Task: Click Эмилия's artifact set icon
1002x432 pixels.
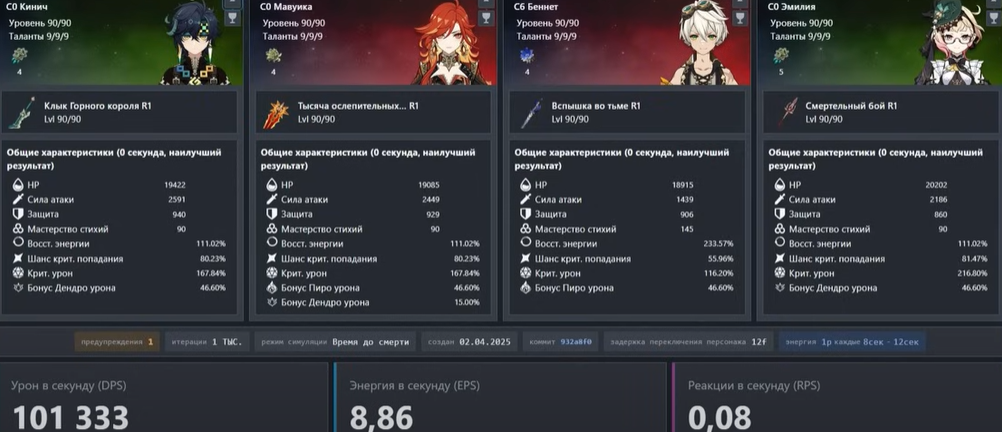Action: point(780,56)
